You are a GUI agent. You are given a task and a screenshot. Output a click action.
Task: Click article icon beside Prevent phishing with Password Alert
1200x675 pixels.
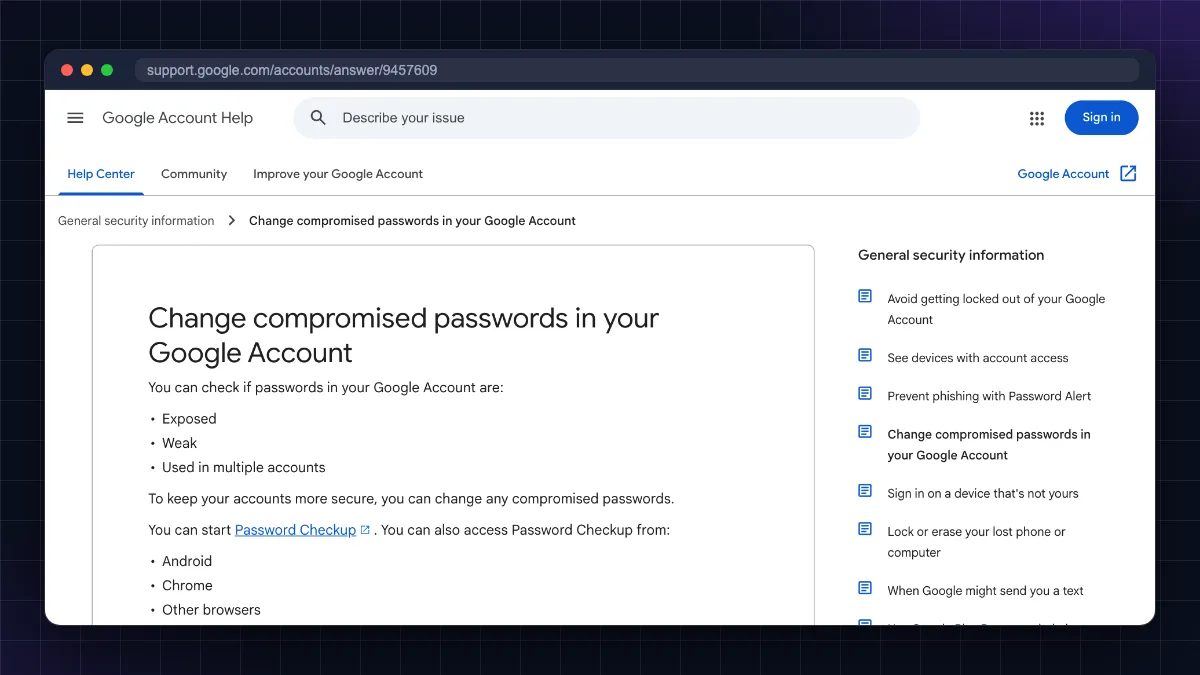coord(865,393)
